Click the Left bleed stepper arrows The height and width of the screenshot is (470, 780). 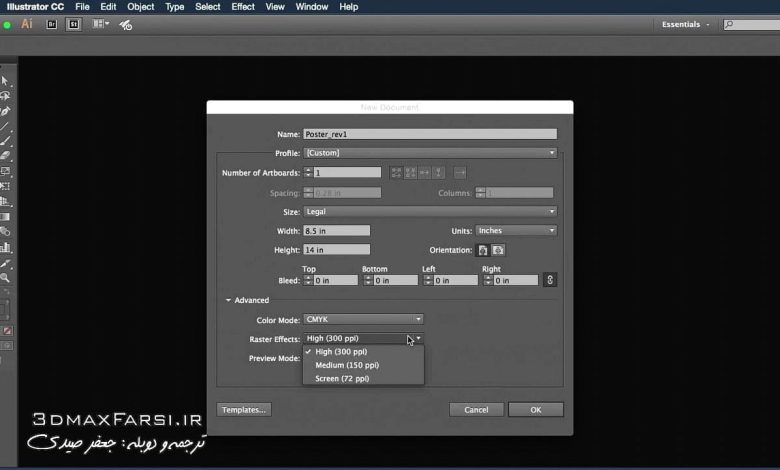pyautogui.click(x=428, y=281)
